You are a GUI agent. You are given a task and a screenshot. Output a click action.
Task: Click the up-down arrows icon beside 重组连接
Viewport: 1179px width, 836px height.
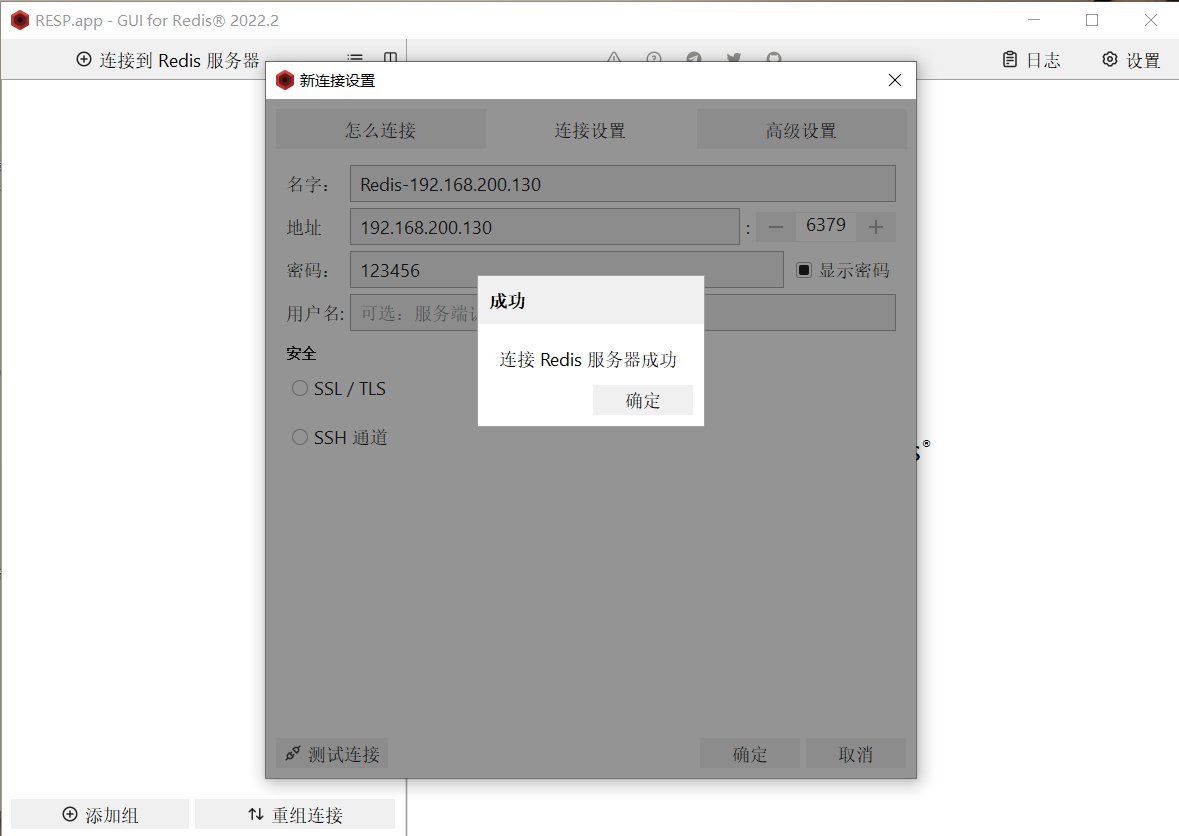pos(256,814)
